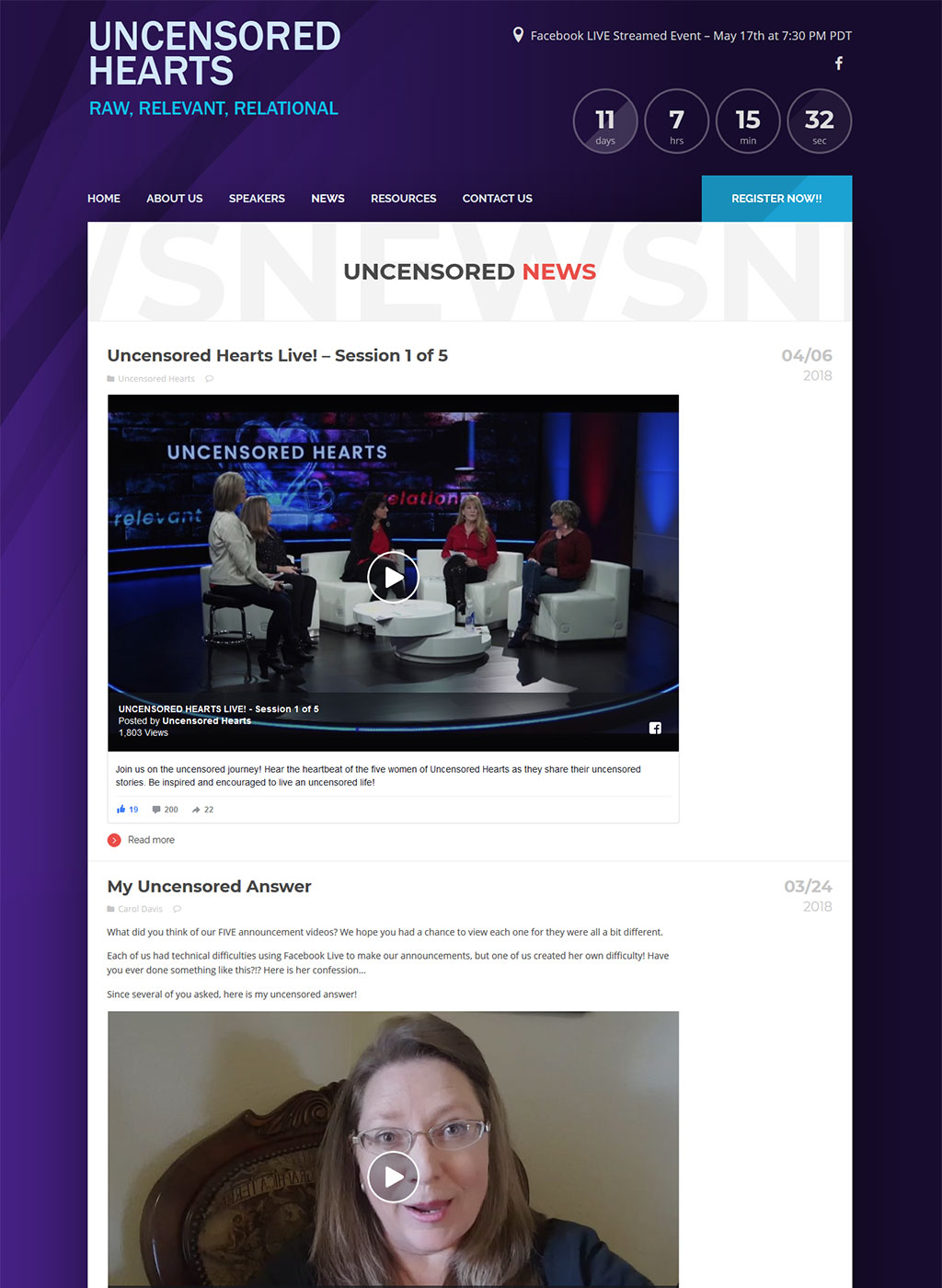Click the thumbs-up likes icon showing 19

click(121, 810)
